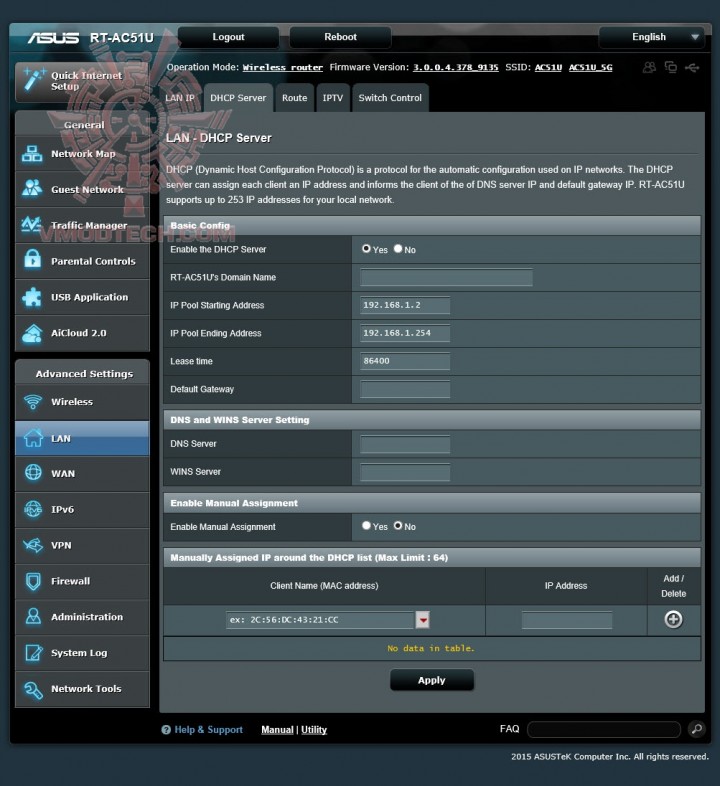Open the Wireless settings menu
720x786 pixels.
(82, 402)
